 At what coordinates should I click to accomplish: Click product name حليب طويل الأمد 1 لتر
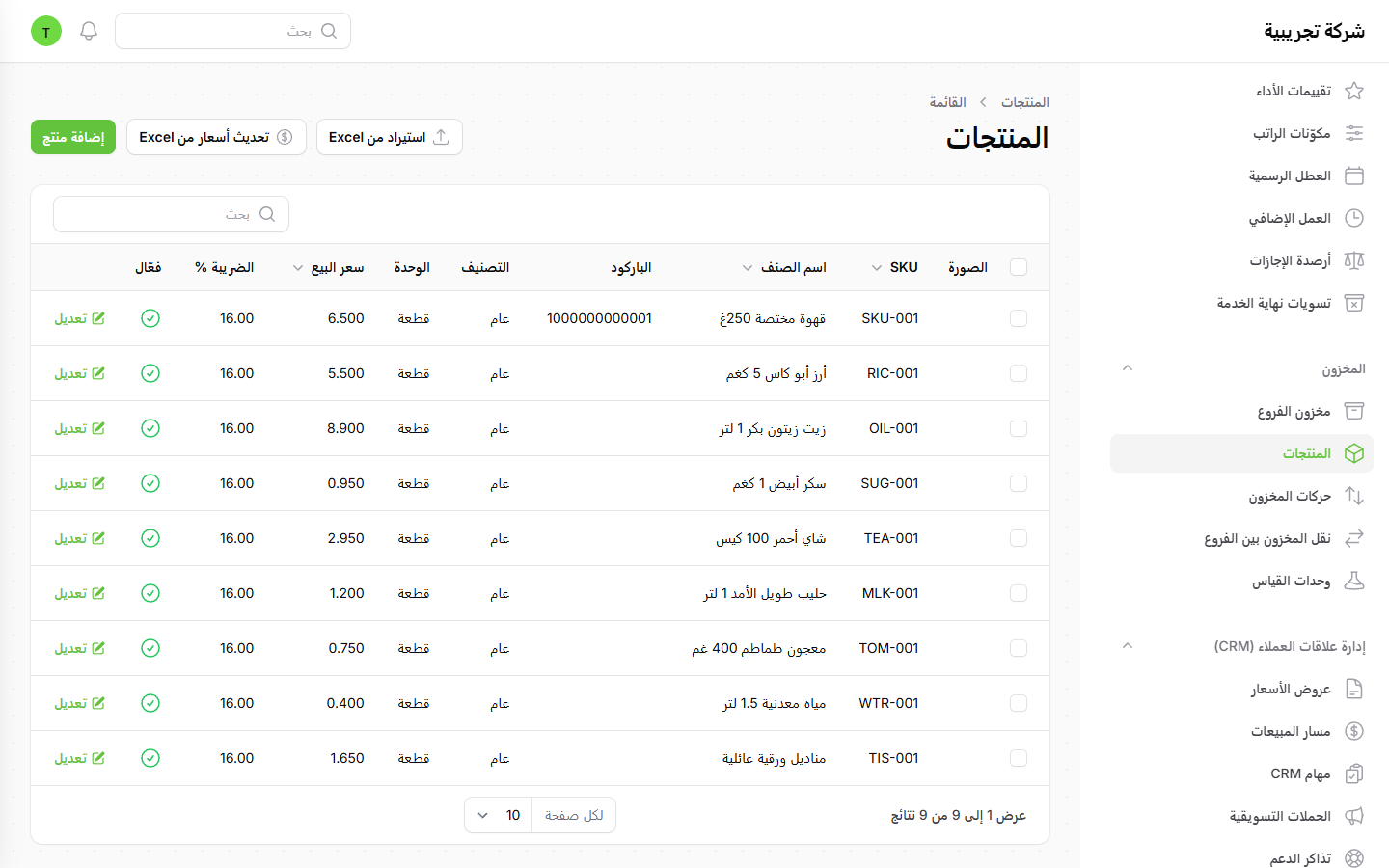[765, 593]
